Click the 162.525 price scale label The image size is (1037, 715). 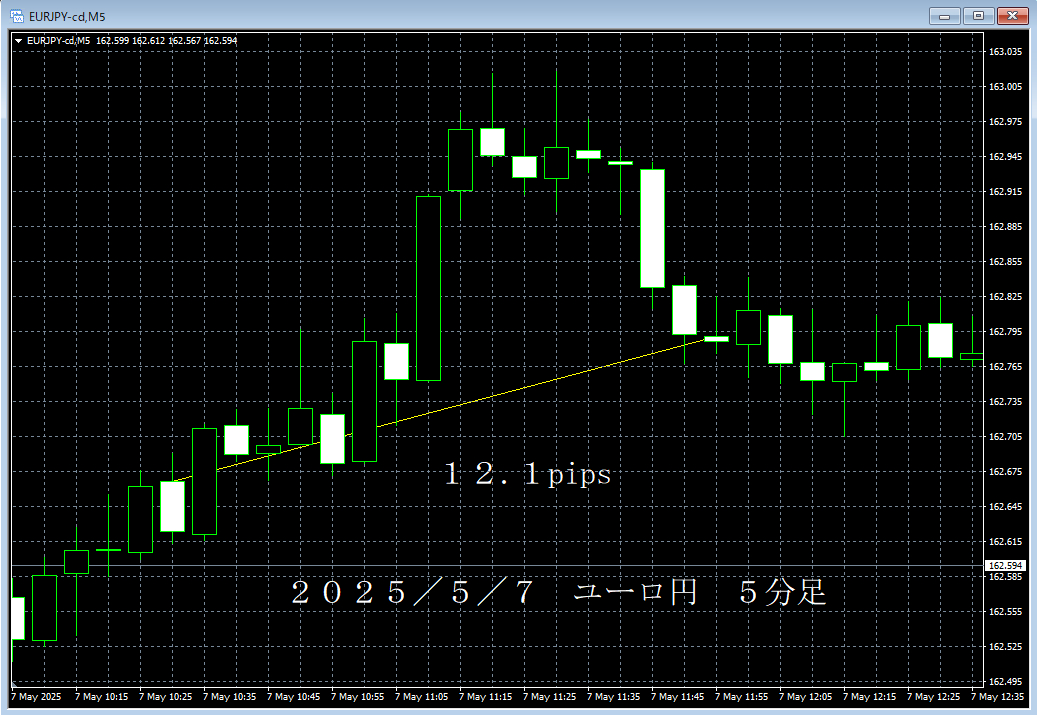click(1005, 647)
